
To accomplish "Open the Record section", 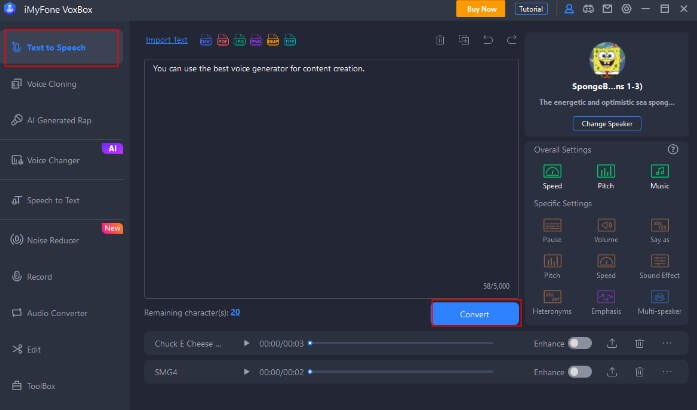I will (x=32, y=277).
